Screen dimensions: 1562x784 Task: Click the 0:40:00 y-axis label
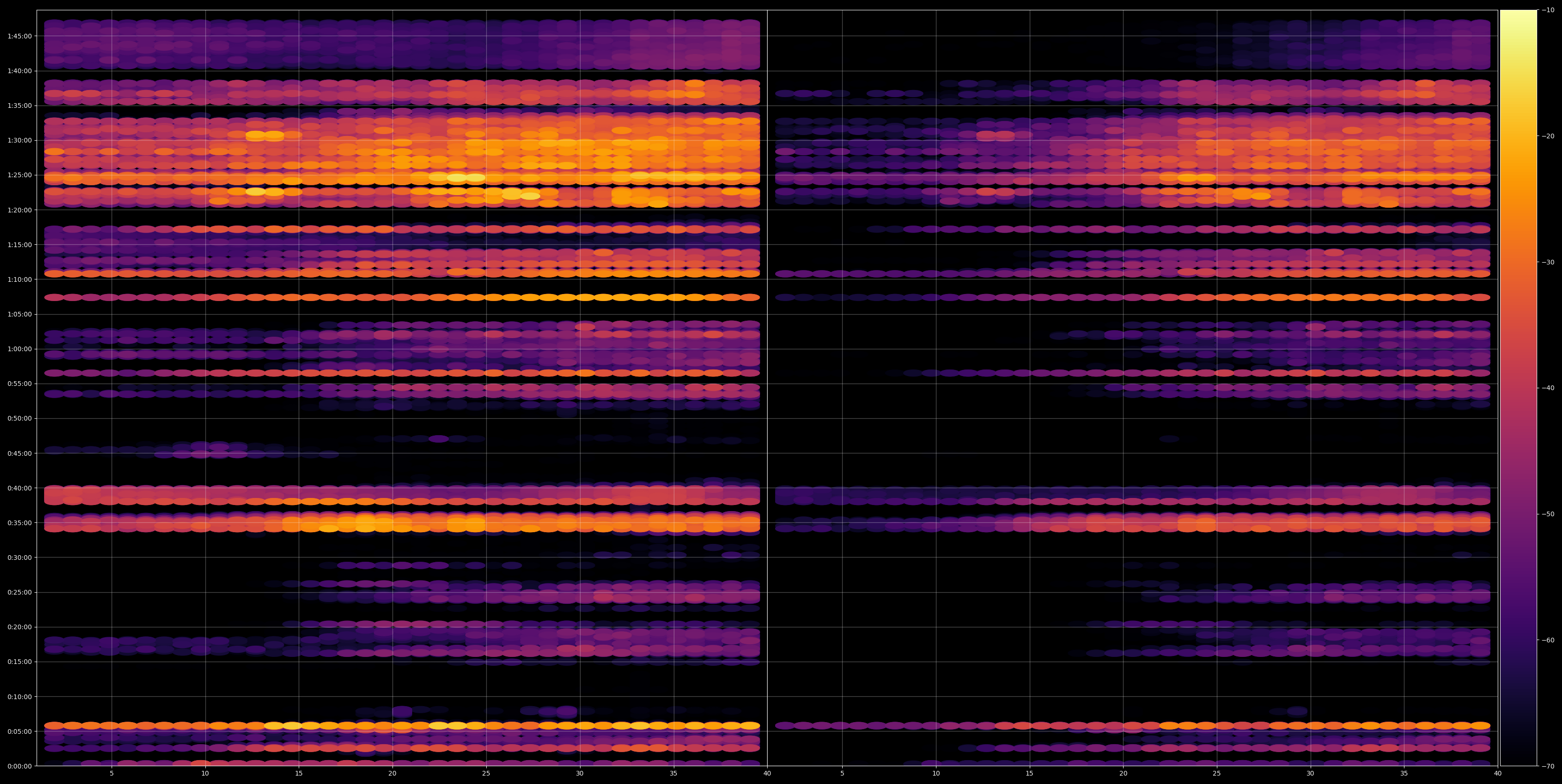coord(19,488)
